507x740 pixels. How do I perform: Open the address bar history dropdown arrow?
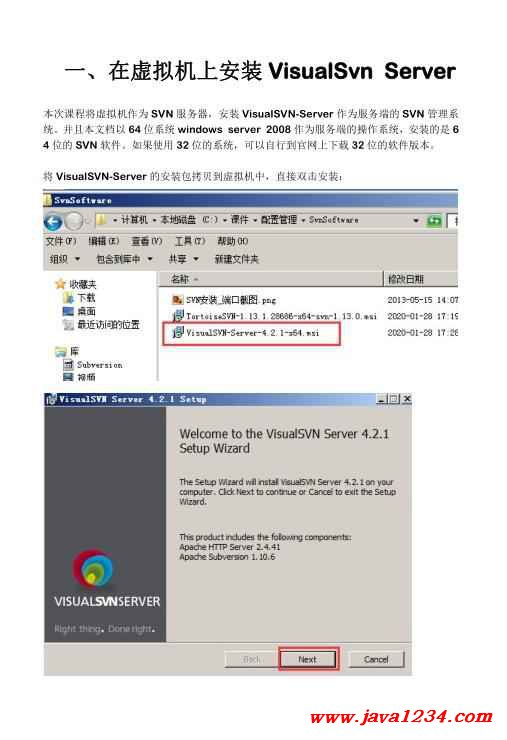click(416, 220)
